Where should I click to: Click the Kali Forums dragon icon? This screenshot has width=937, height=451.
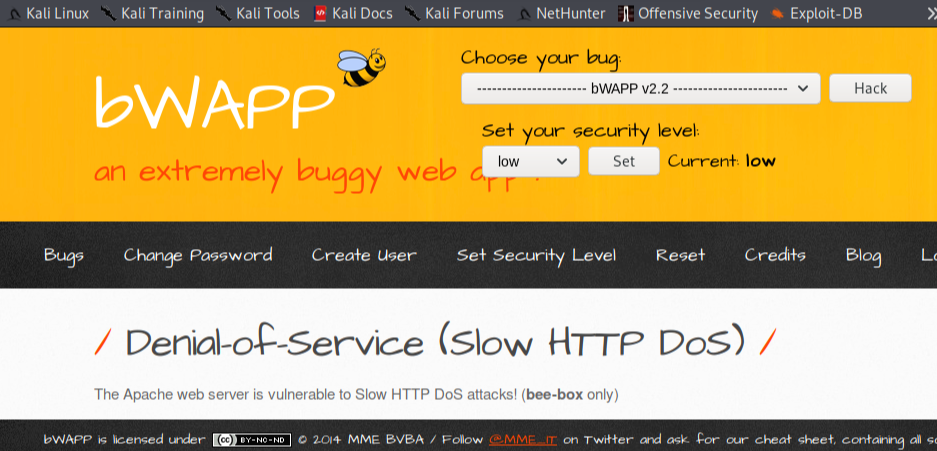point(412,13)
